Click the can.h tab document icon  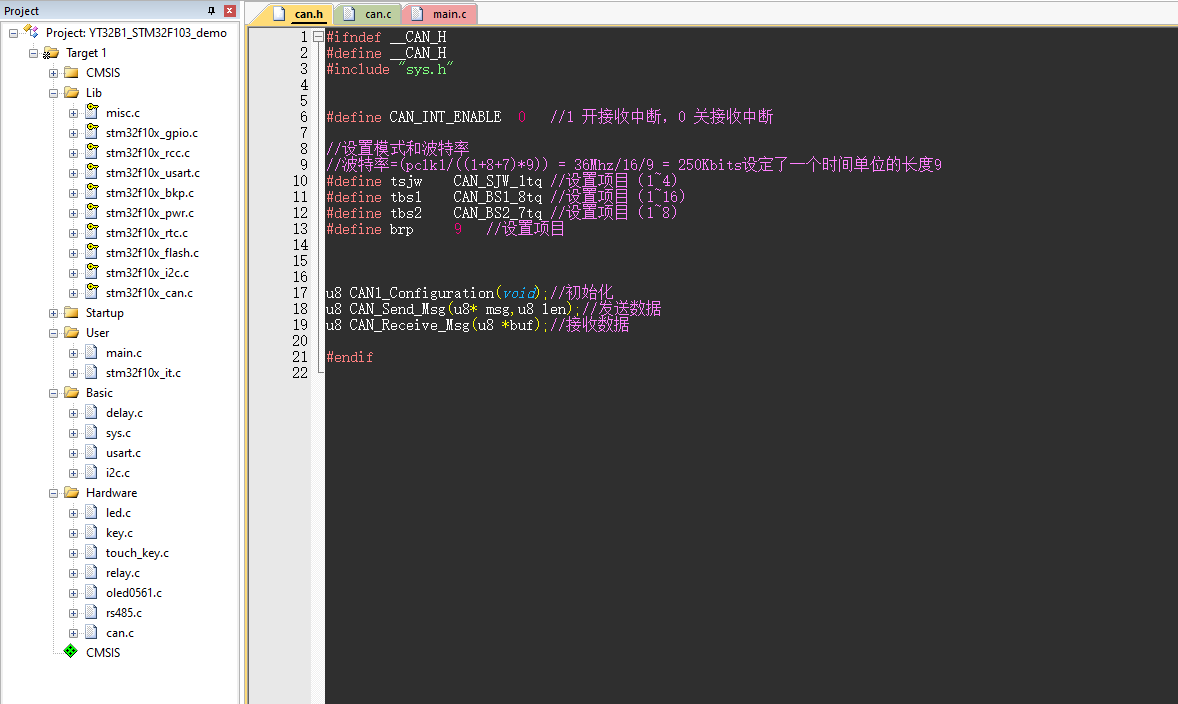279,14
